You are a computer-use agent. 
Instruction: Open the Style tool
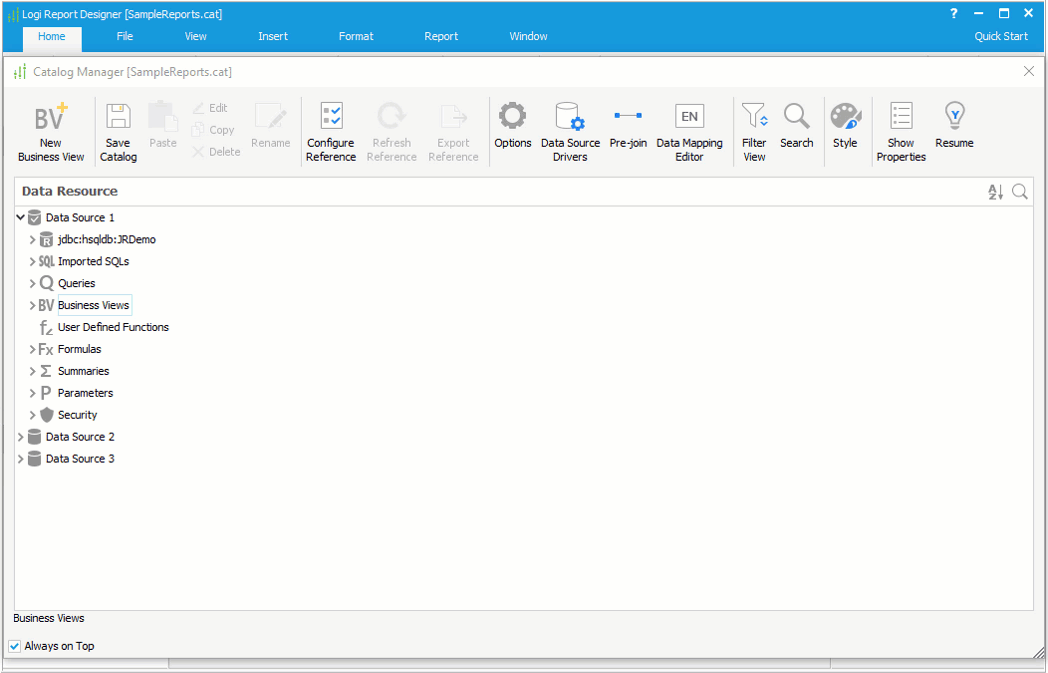click(x=845, y=122)
